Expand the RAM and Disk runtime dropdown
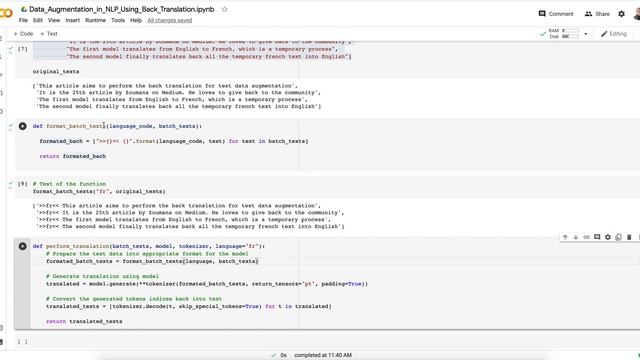The image size is (640, 360). tap(586, 34)
